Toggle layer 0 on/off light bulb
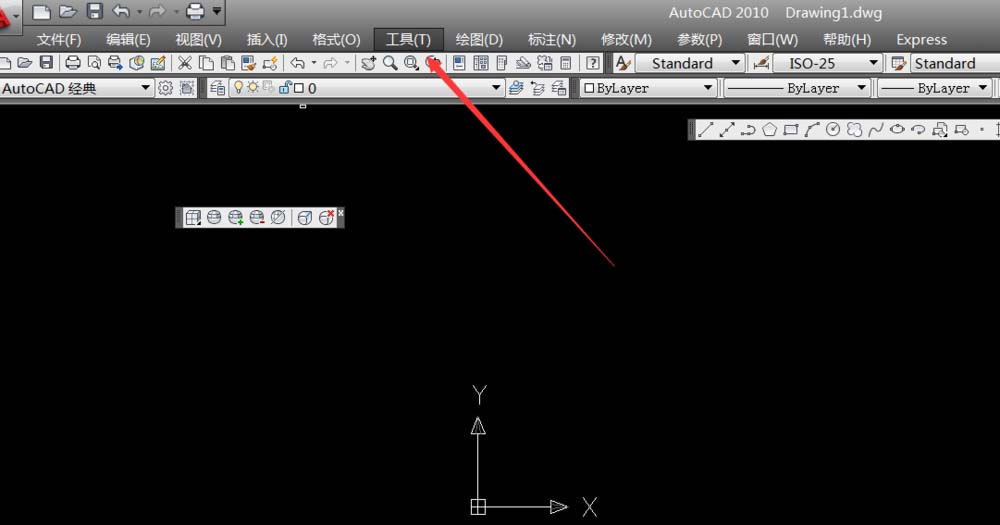This screenshot has width=1000, height=525. pyautogui.click(x=238, y=87)
